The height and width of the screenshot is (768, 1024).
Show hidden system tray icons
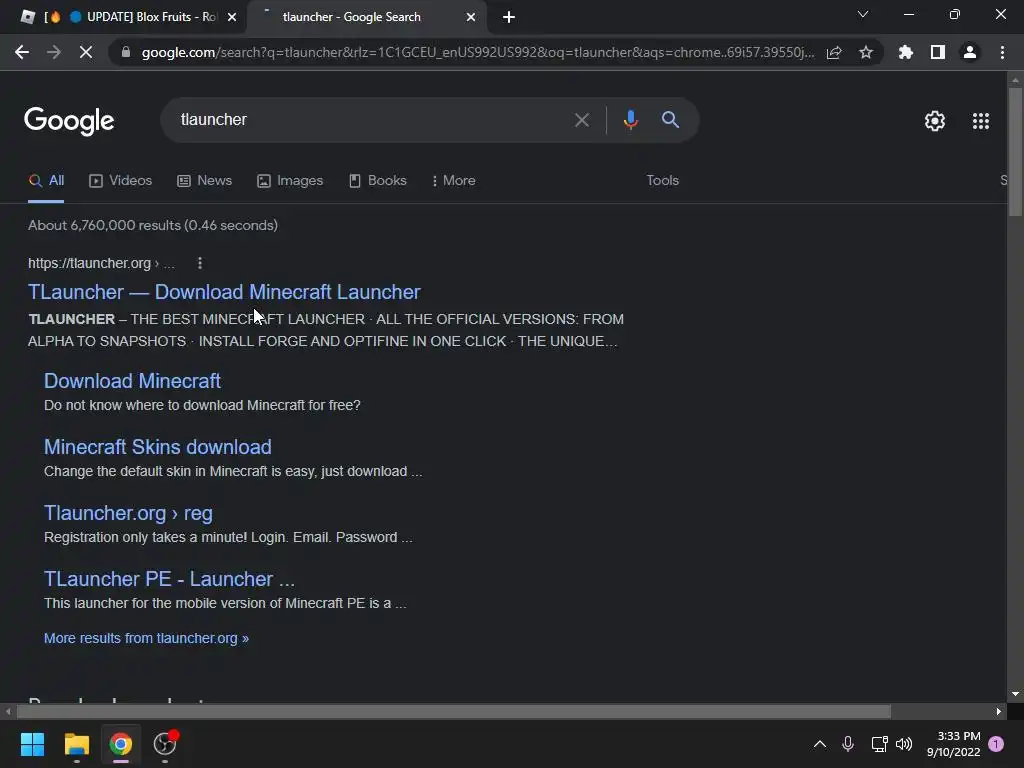(x=820, y=744)
